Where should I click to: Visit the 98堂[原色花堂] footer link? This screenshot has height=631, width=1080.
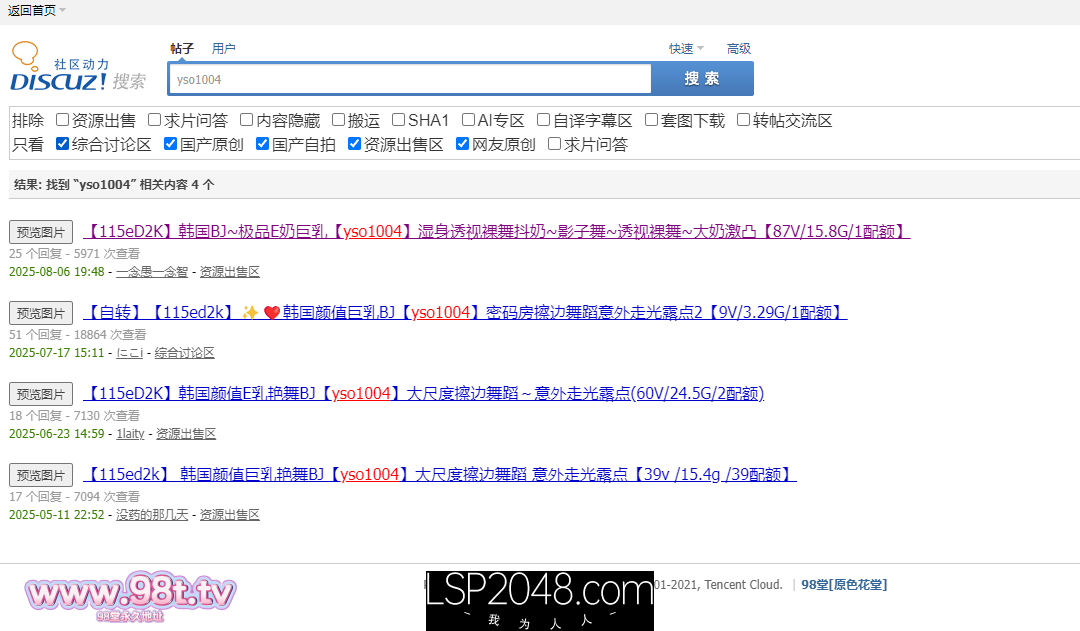844,585
